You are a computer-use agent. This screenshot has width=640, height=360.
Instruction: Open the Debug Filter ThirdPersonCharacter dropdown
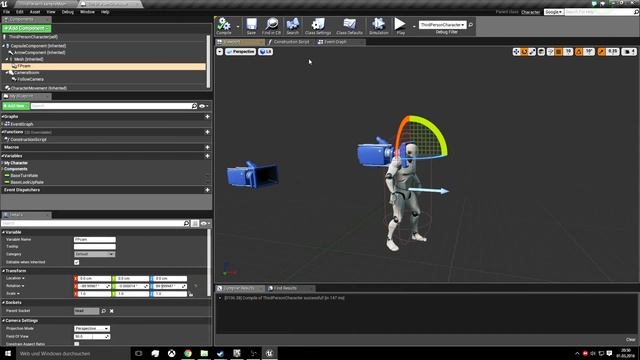[x=443, y=25]
